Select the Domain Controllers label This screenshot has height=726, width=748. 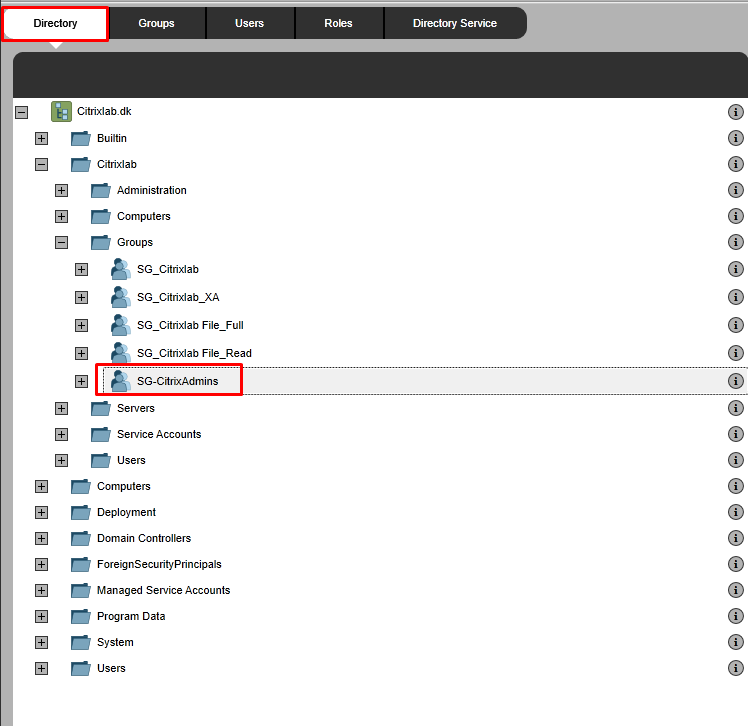point(144,539)
